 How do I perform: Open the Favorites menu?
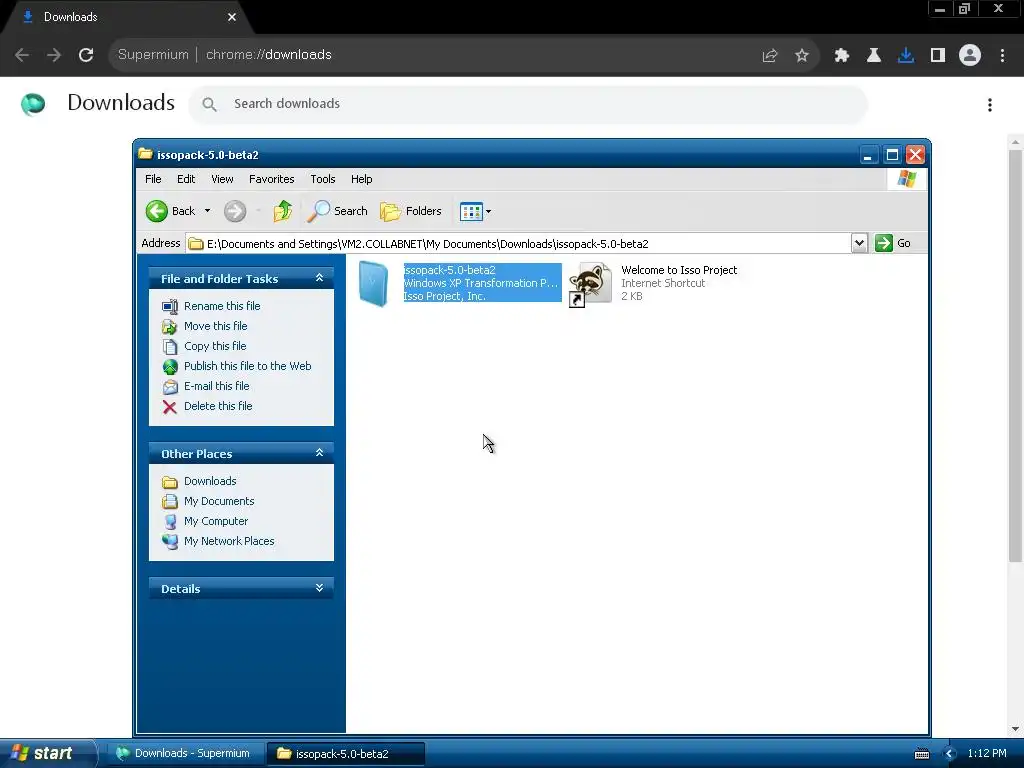(272, 179)
